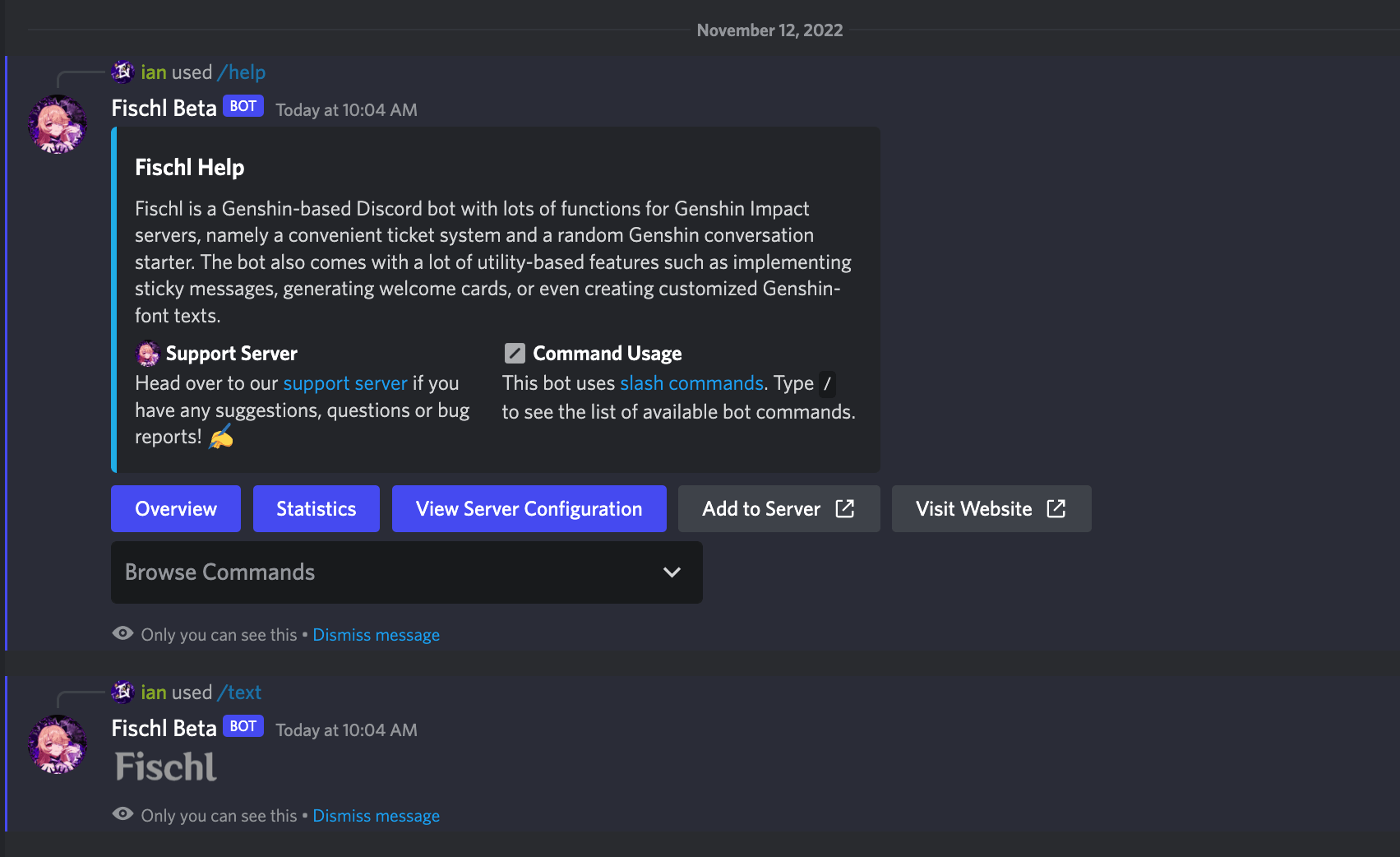The image size is (1400, 857).
Task: Click ian's small avatar beside /text
Action: [123, 693]
